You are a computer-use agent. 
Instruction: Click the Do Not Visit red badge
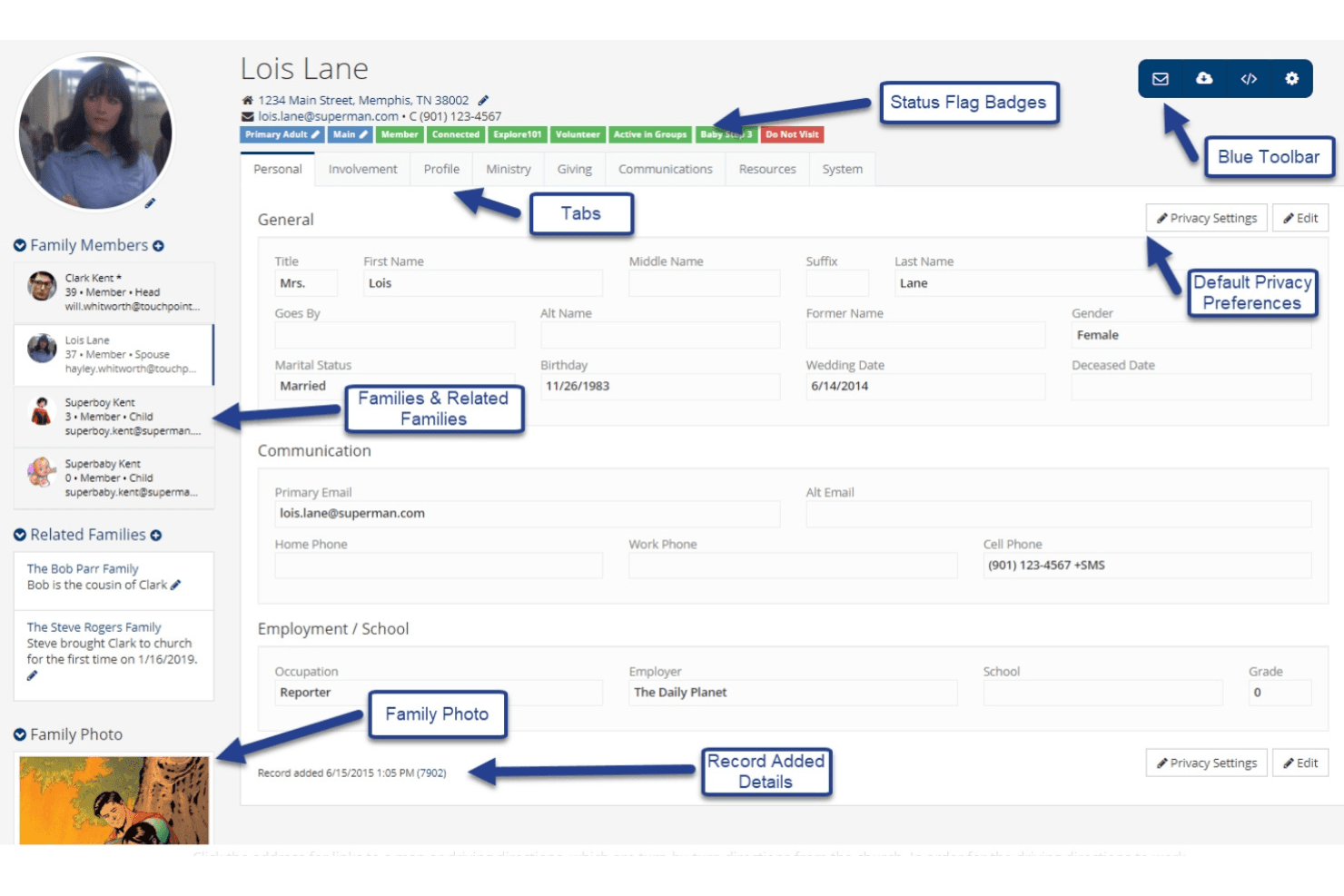pyautogui.click(x=792, y=134)
